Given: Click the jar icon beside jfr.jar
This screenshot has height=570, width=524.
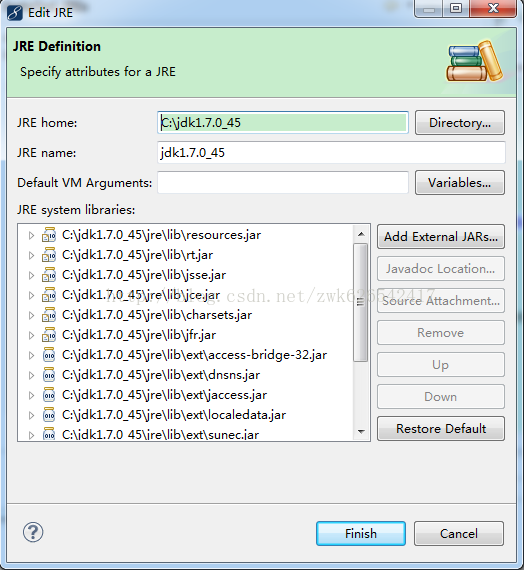Looking at the screenshot, I should (x=49, y=335).
